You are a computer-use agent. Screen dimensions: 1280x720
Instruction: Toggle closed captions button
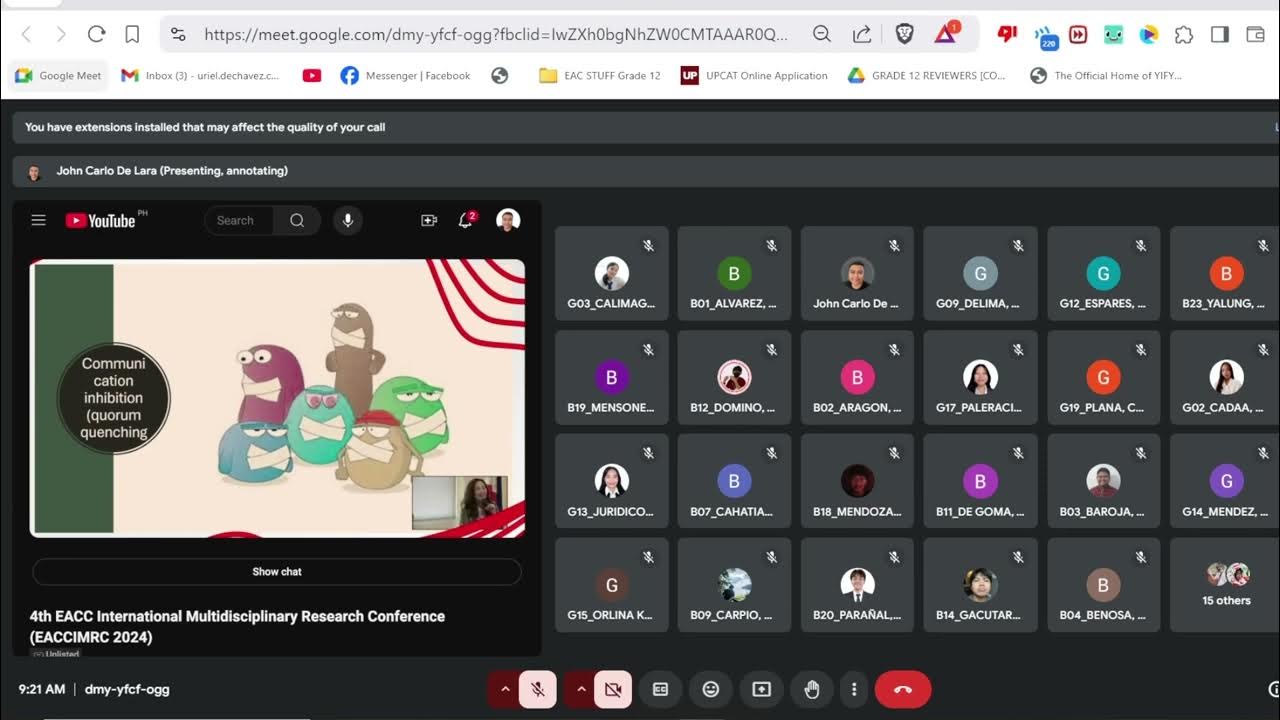[660, 689]
